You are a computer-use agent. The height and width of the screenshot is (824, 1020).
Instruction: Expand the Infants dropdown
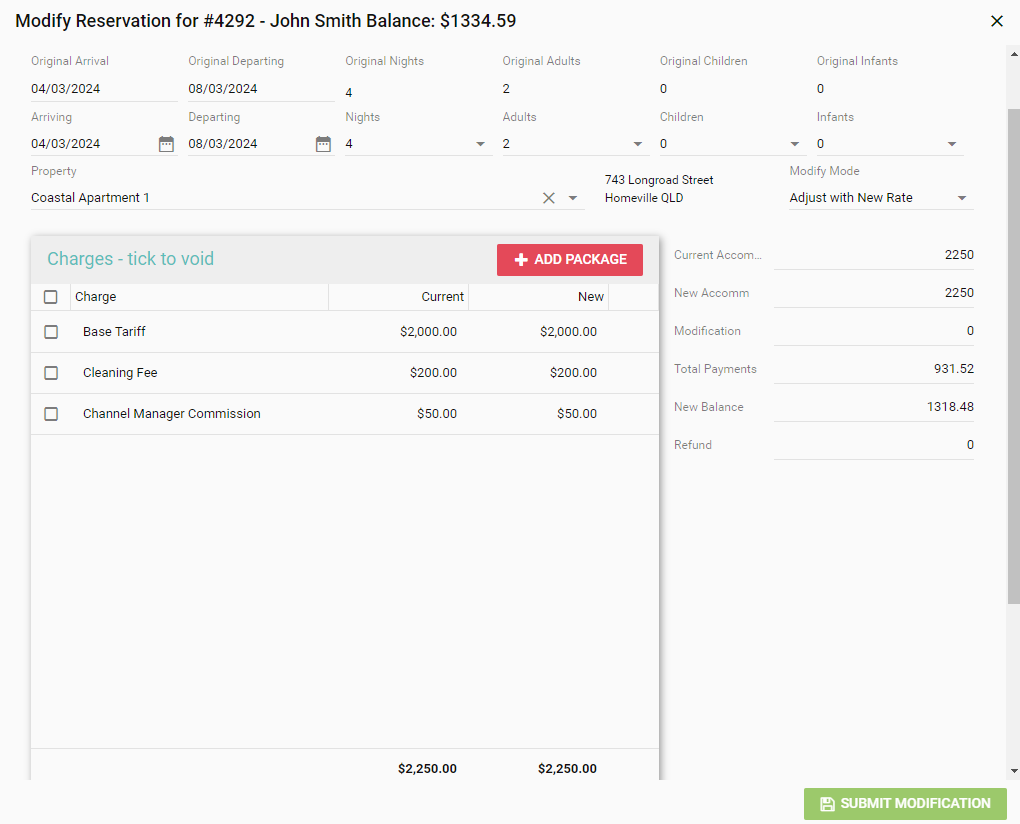pyautogui.click(x=952, y=144)
